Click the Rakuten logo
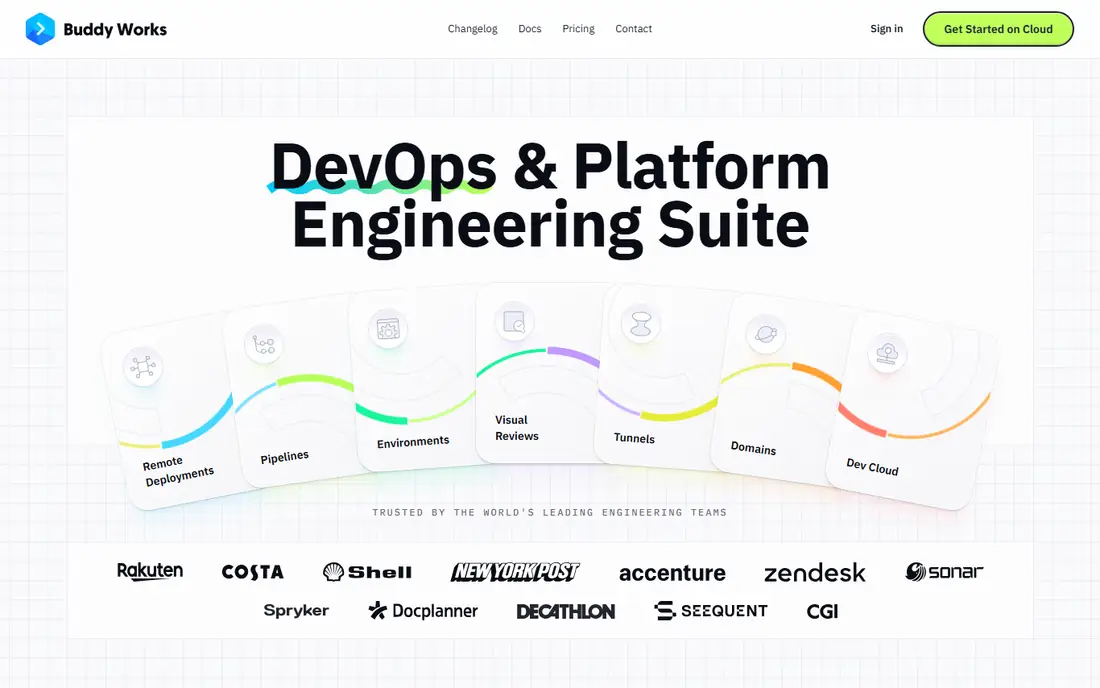The image size is (1100, 688). [x=150, y=572]
